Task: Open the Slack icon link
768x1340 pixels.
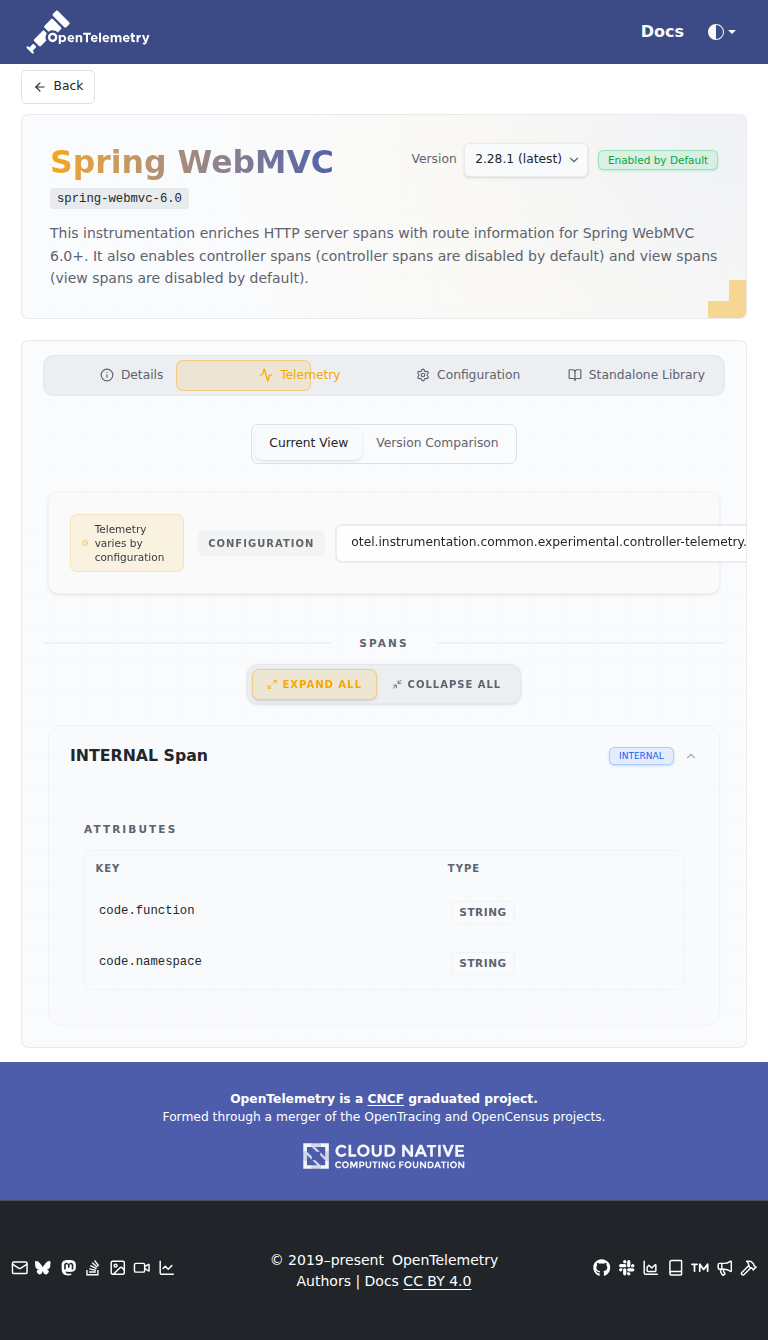Action: pyautogui.click(x=626, y=1268)
